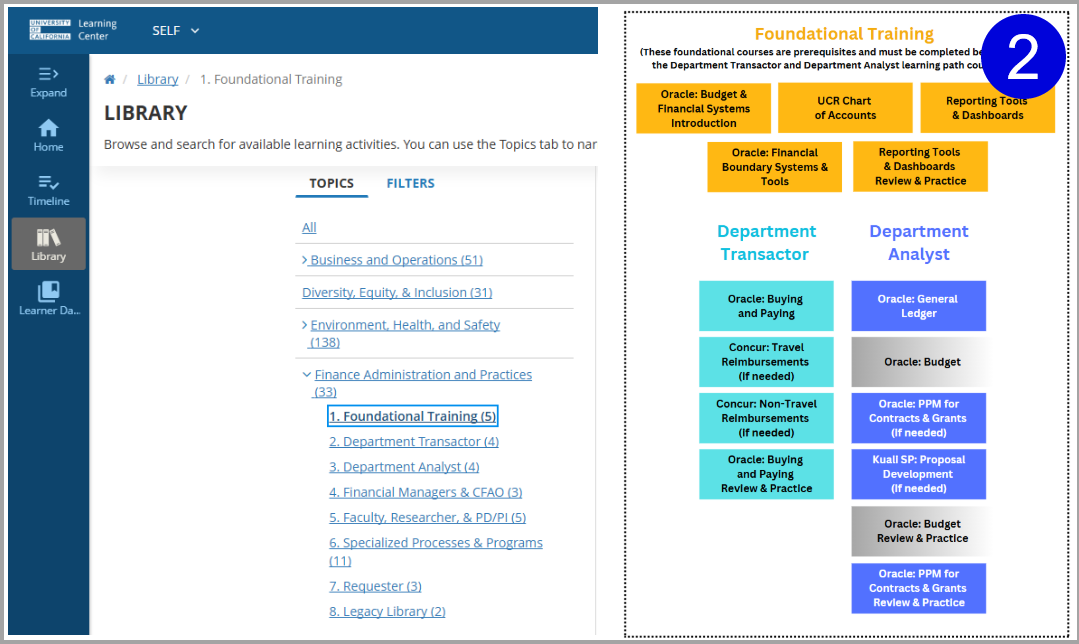Select 8. Legacy Library (2)
Viewport: 1079px width, 644px height.
point(387,611)
